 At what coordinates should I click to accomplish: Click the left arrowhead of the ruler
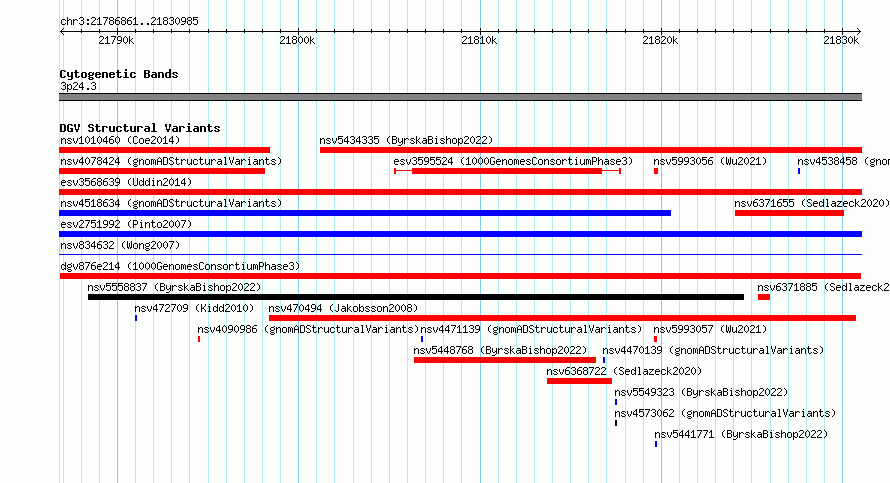pyautogui.click(x=62, y=32)
